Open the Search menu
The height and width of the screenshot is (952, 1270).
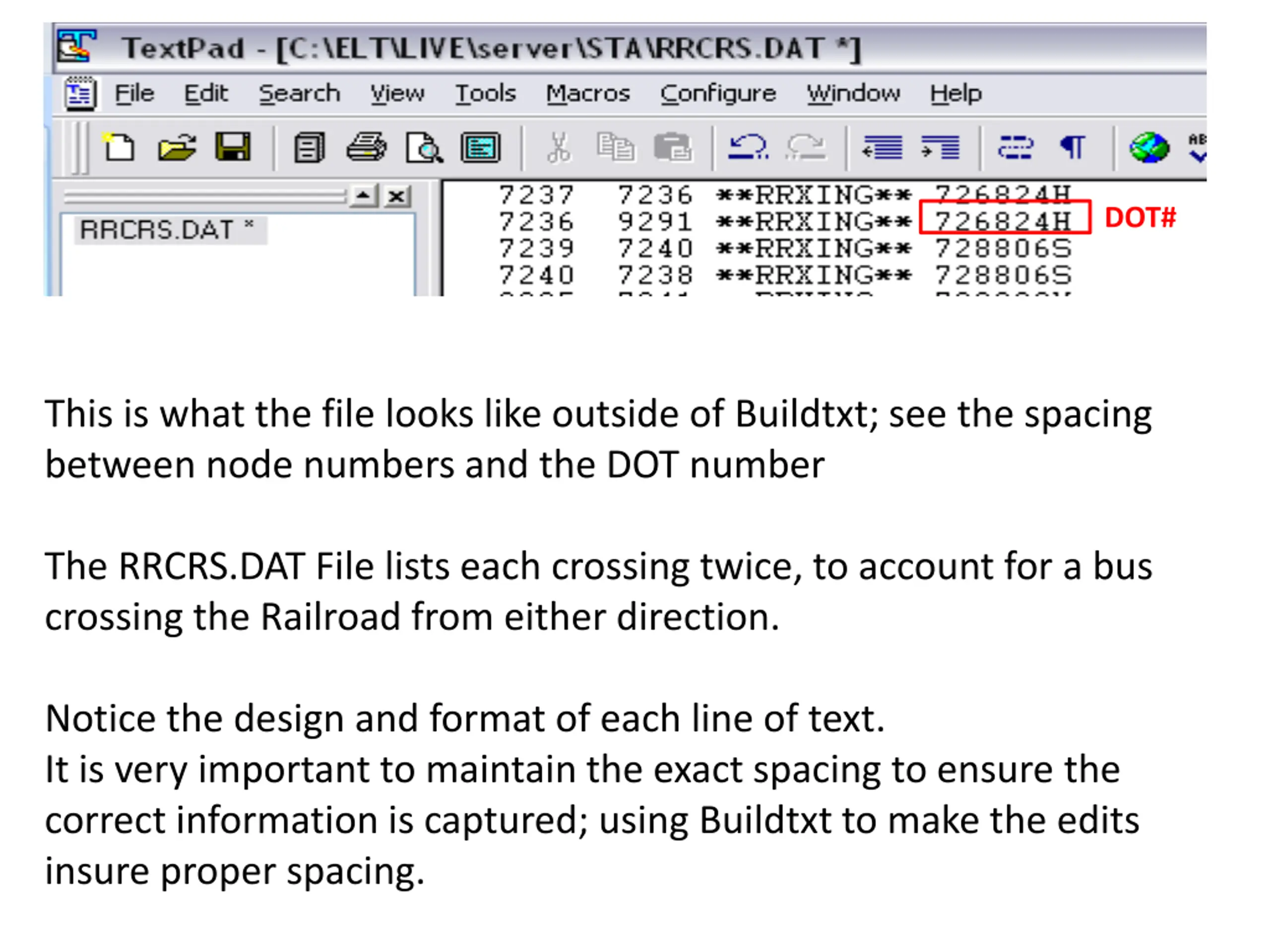click(x=299, y=93)
